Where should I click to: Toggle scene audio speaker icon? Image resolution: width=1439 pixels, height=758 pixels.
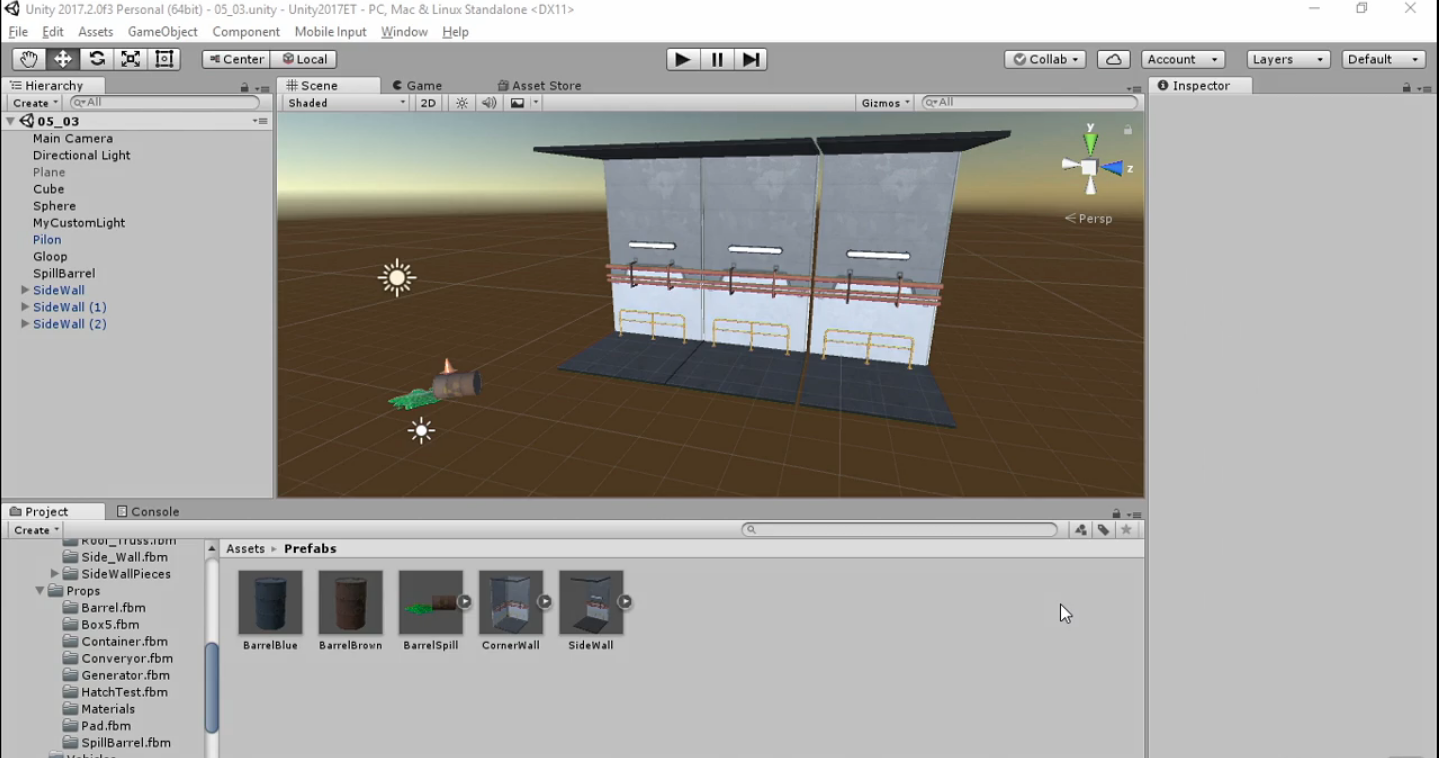pos(489,103)
